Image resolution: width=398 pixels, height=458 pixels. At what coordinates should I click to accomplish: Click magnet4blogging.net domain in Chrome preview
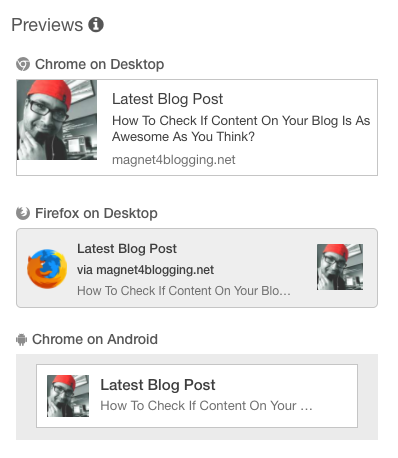pyautogui.click(x=174, y=160)
